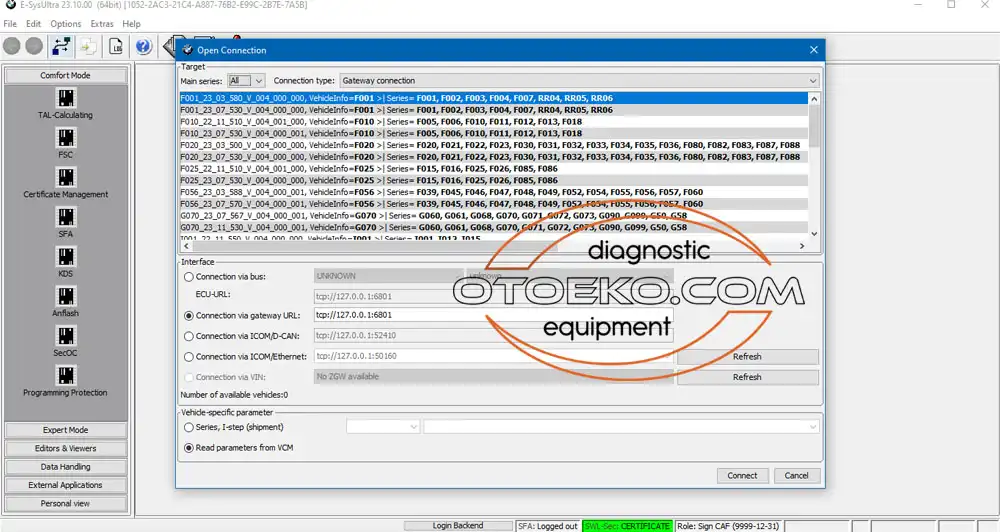Open Programming Protection module icon
The image size is (1000, 532).
(66, 375)
